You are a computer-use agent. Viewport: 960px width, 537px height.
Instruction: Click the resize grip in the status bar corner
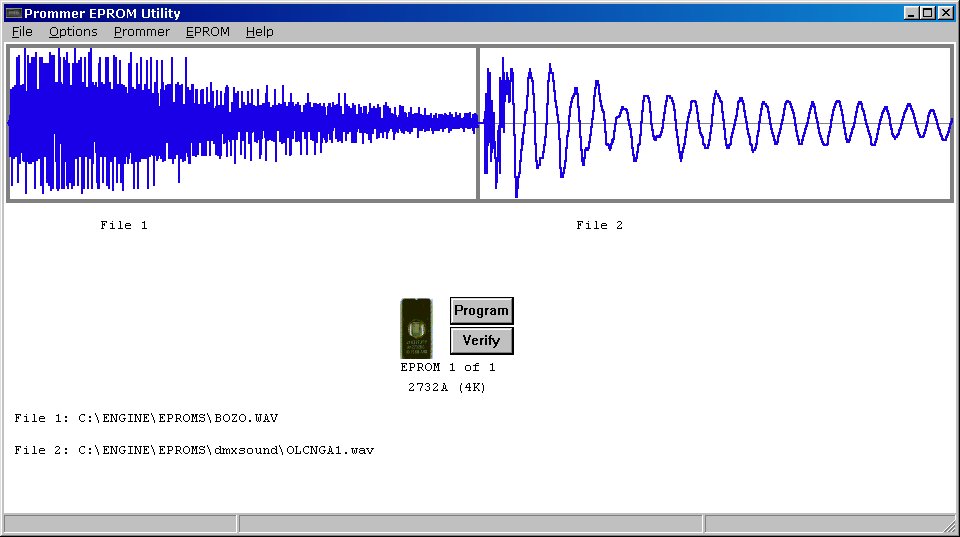click(x=949, y=526)
